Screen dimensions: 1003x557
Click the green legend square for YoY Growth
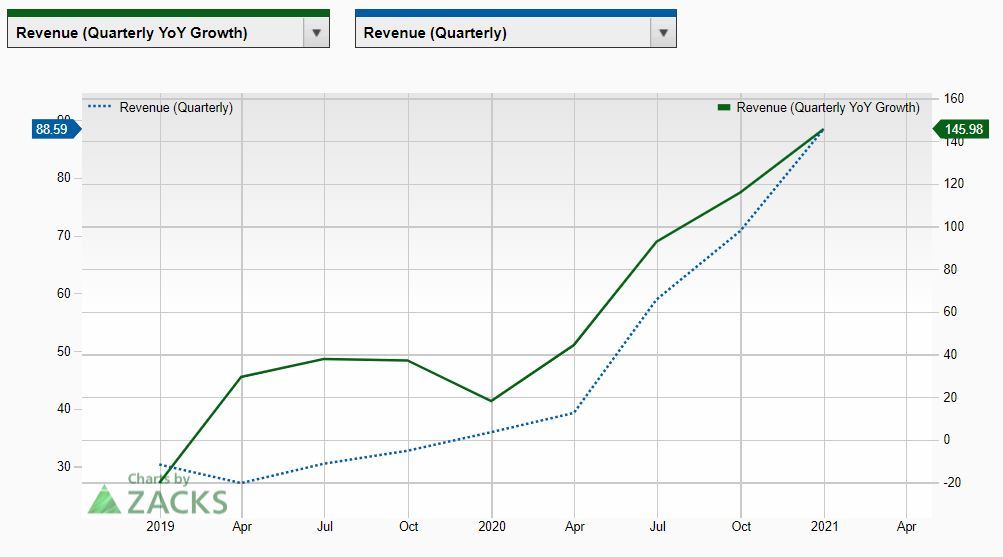(x=724, y=107)
